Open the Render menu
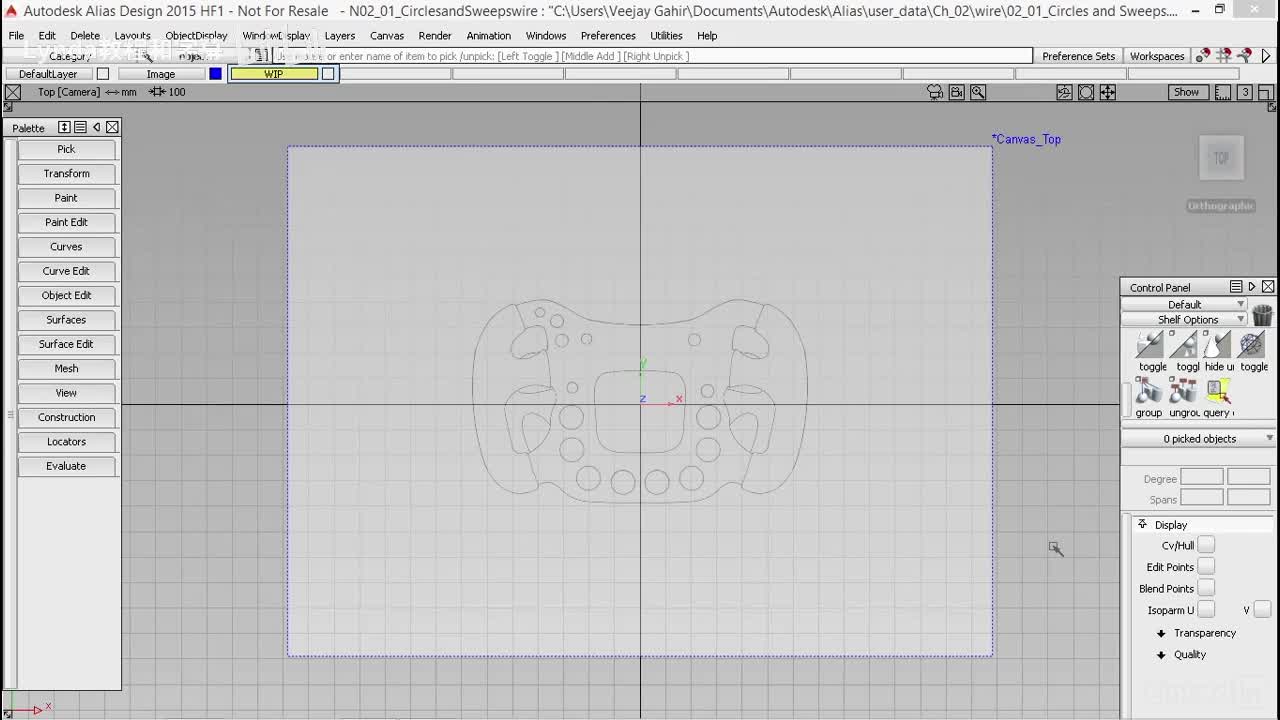Image resolution: width=1280 pixels, height=720 pixels. tap(435, 36)
